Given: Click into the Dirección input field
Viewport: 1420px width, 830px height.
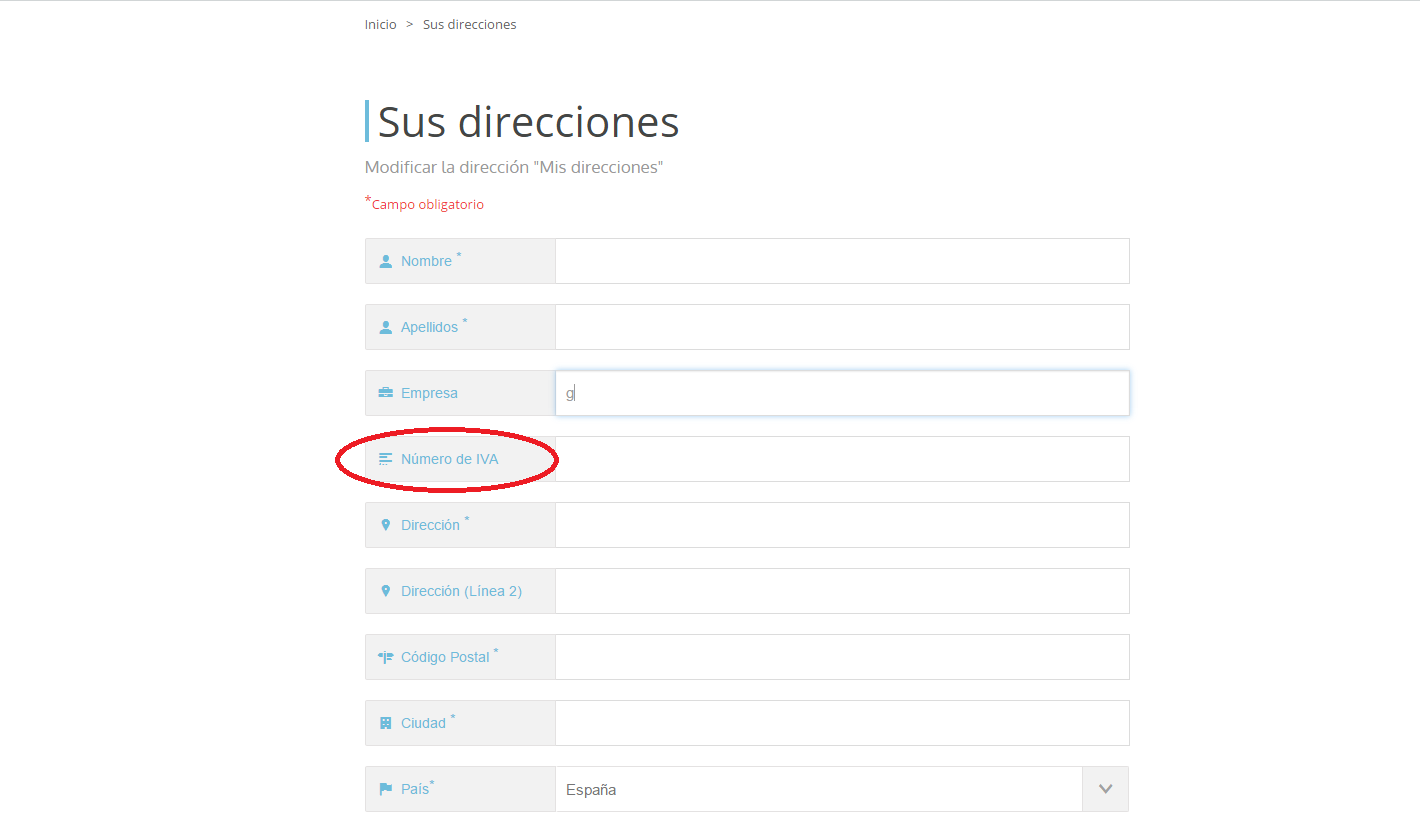Looking at the screenshot, I should 842,525.
